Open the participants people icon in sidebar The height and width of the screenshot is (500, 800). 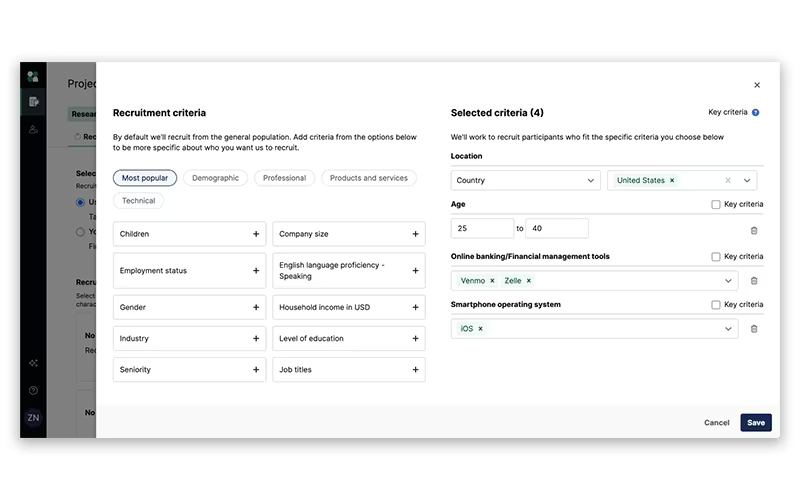point(33,130)
